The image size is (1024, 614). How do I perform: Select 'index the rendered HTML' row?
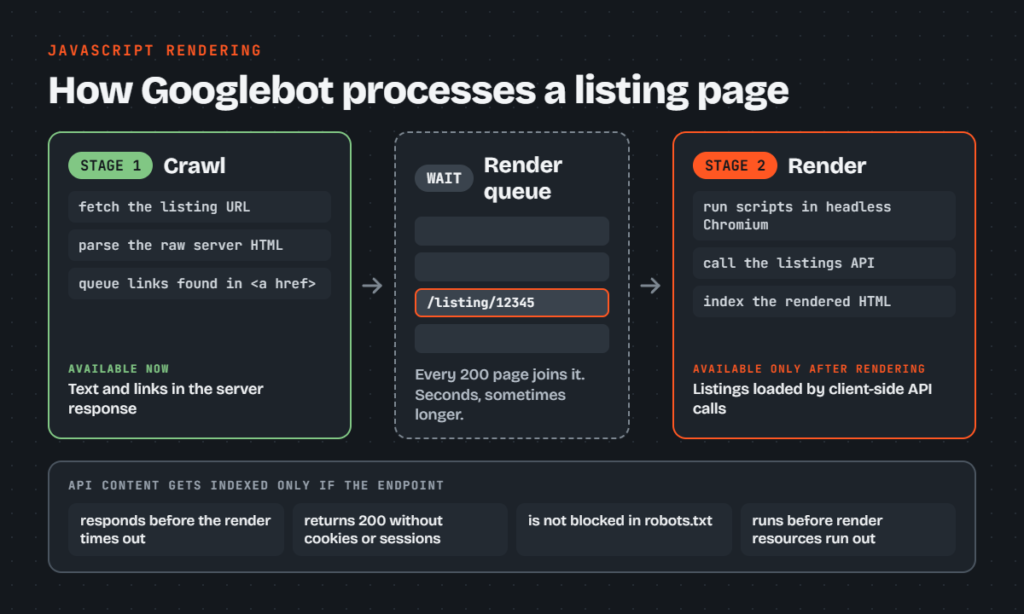824,302
